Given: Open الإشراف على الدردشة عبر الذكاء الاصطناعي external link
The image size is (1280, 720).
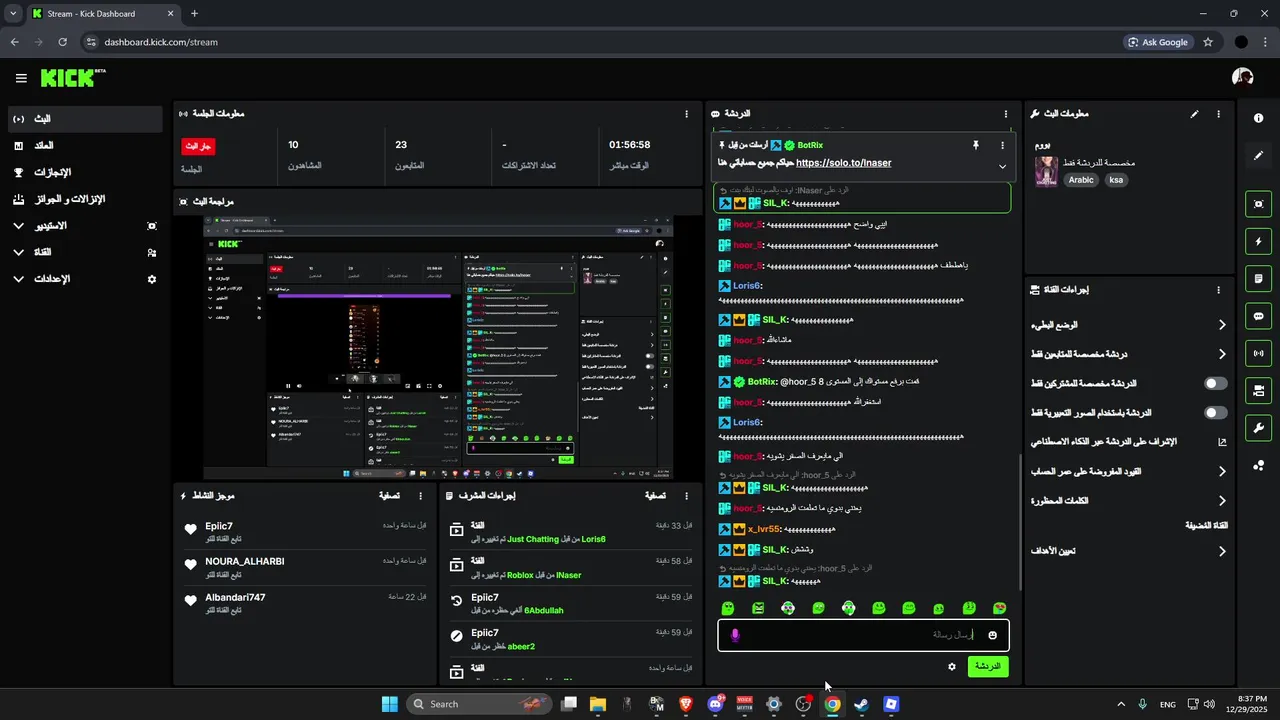Looking at the screenshot, I should point(1129,442).
